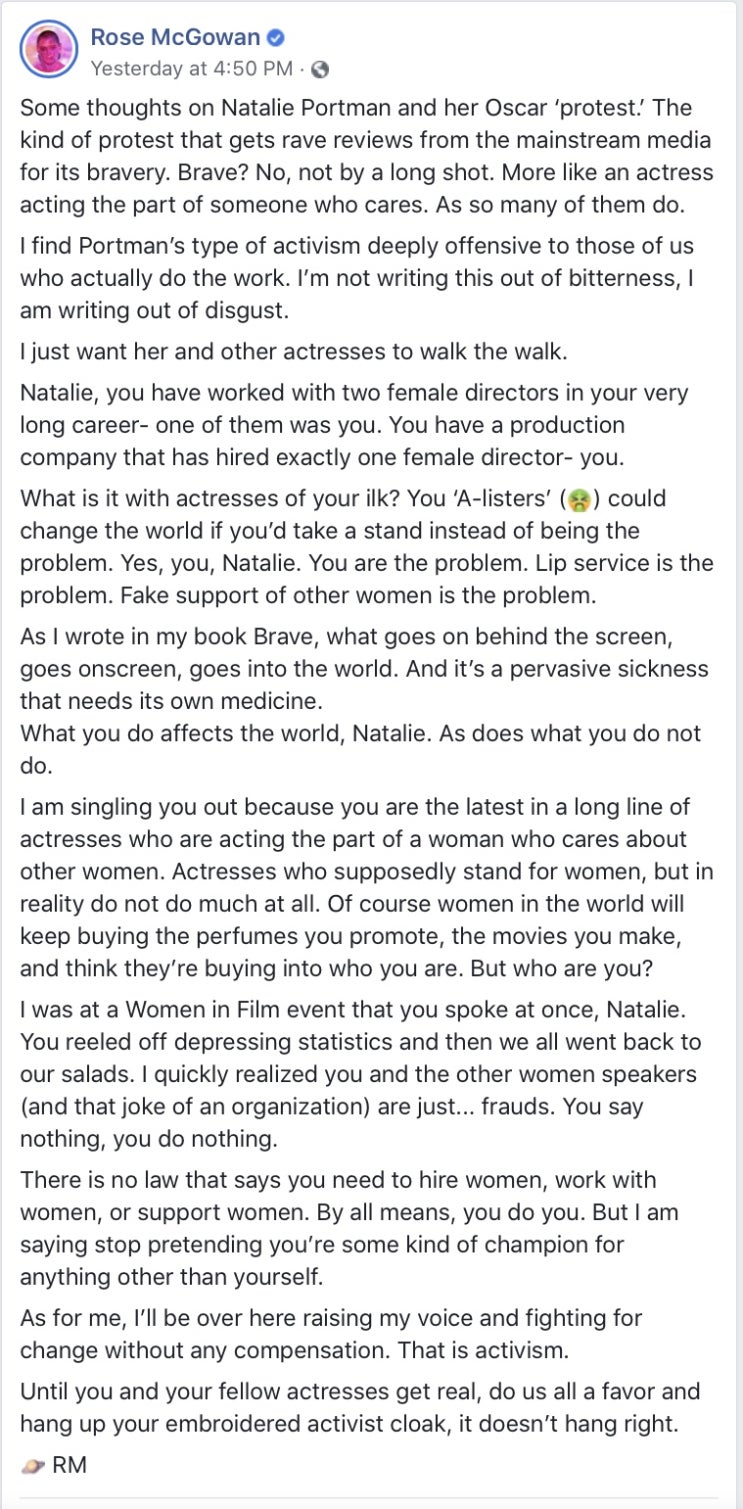Click the 'Some thoughts on Natalie Portman' paragraph

pyautogui.click(x=367, y=155)
